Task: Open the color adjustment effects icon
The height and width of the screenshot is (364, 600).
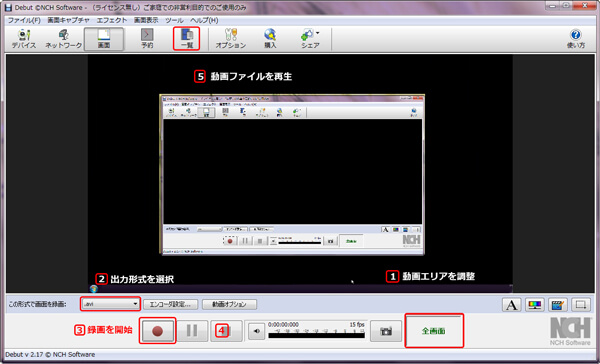Action: pyautogui.click(x=535, y=305)
